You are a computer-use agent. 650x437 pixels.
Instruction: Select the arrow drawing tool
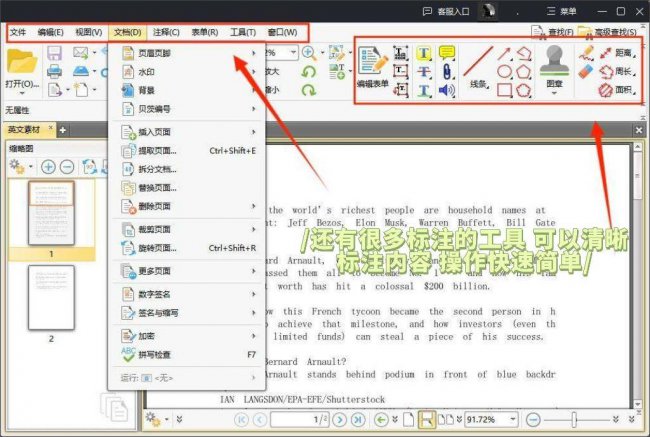[x=504, y=53]
